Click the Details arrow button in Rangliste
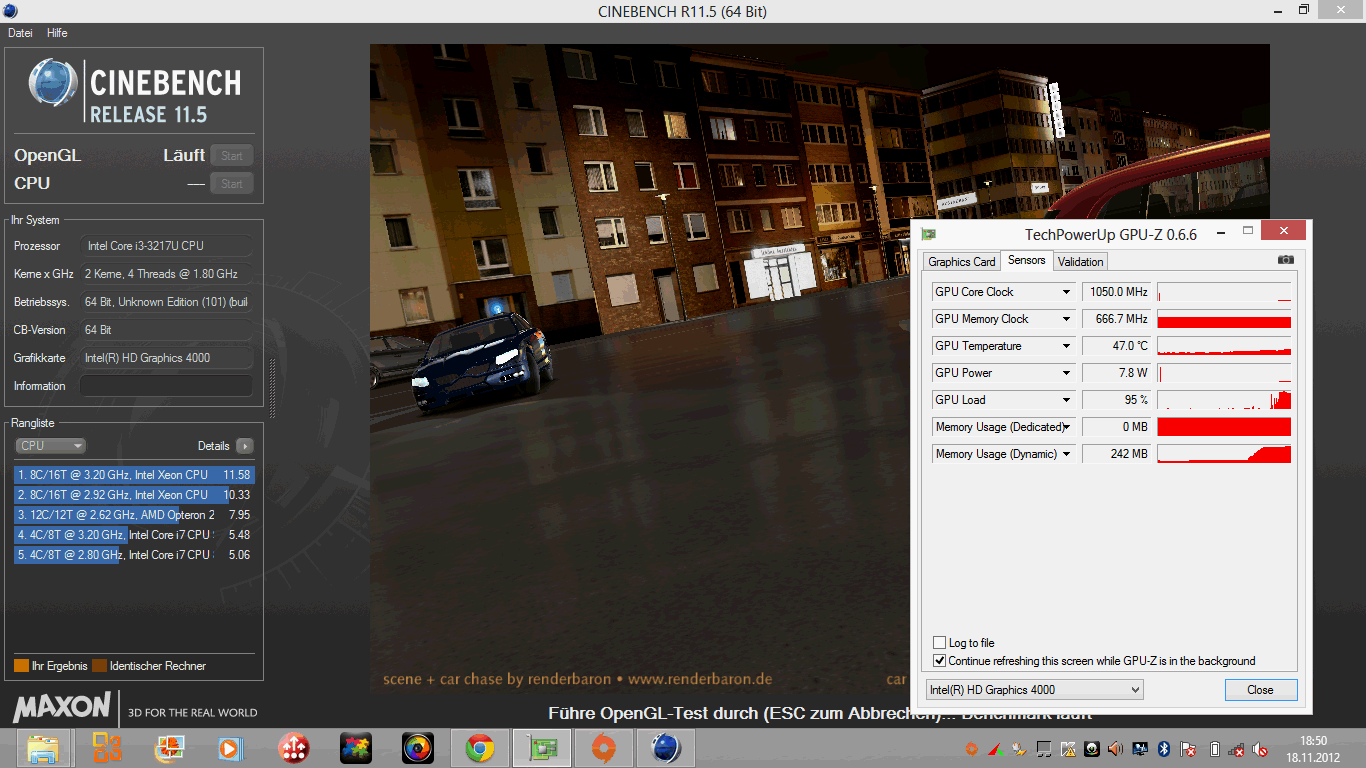The height and width of the screenshot is (768, 1366). coord(245,446)
